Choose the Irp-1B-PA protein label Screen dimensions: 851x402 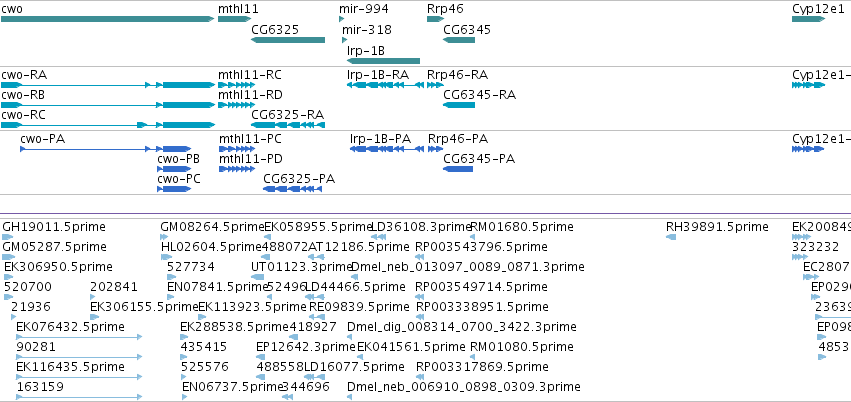[x=380, y=139]
